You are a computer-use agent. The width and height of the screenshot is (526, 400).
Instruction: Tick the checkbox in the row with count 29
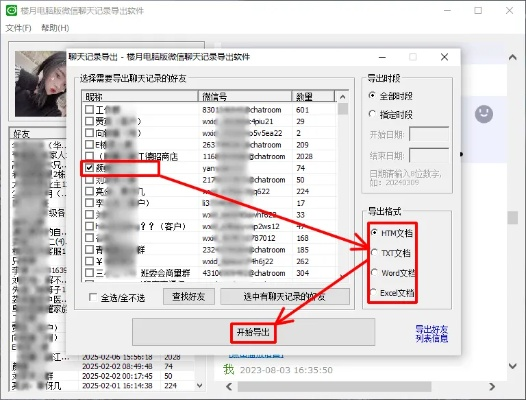tap(89, 121)
